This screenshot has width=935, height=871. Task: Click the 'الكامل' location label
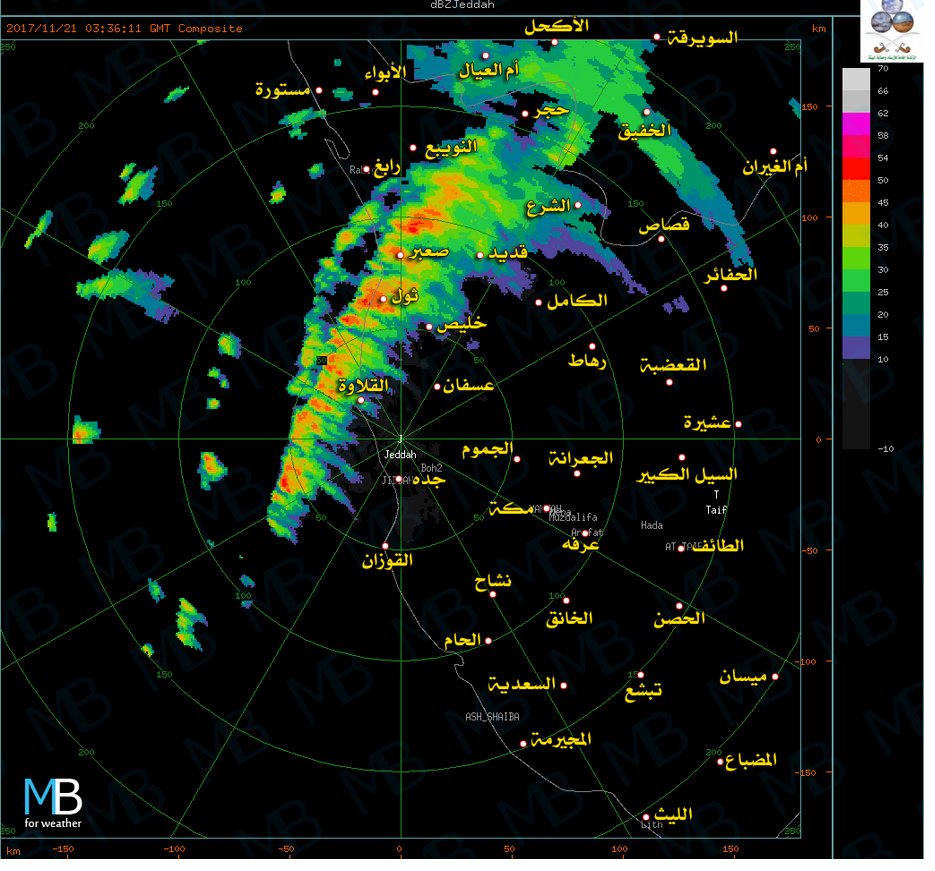(577, 300)
